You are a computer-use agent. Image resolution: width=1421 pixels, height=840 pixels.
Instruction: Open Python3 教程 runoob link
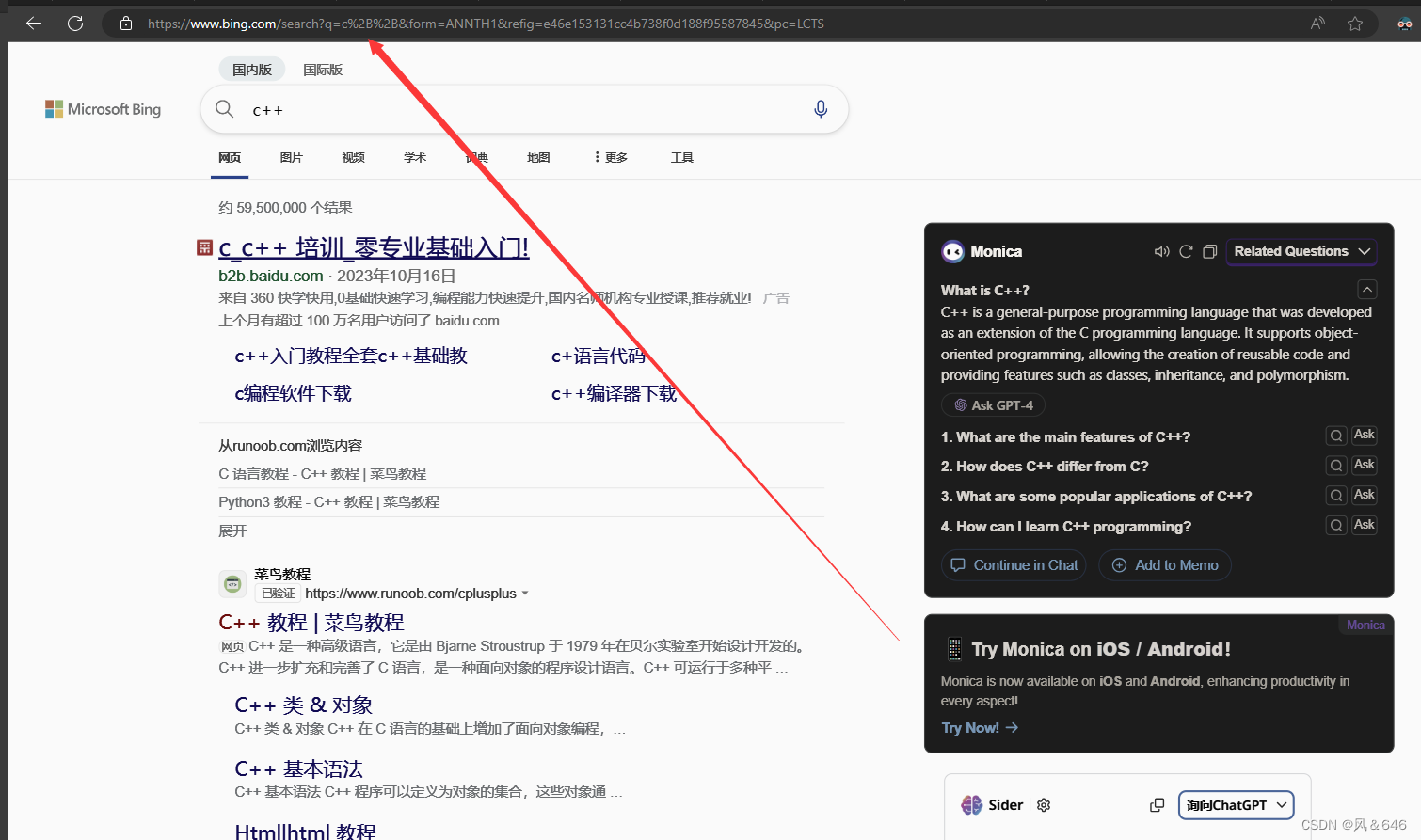click(329, 502)
